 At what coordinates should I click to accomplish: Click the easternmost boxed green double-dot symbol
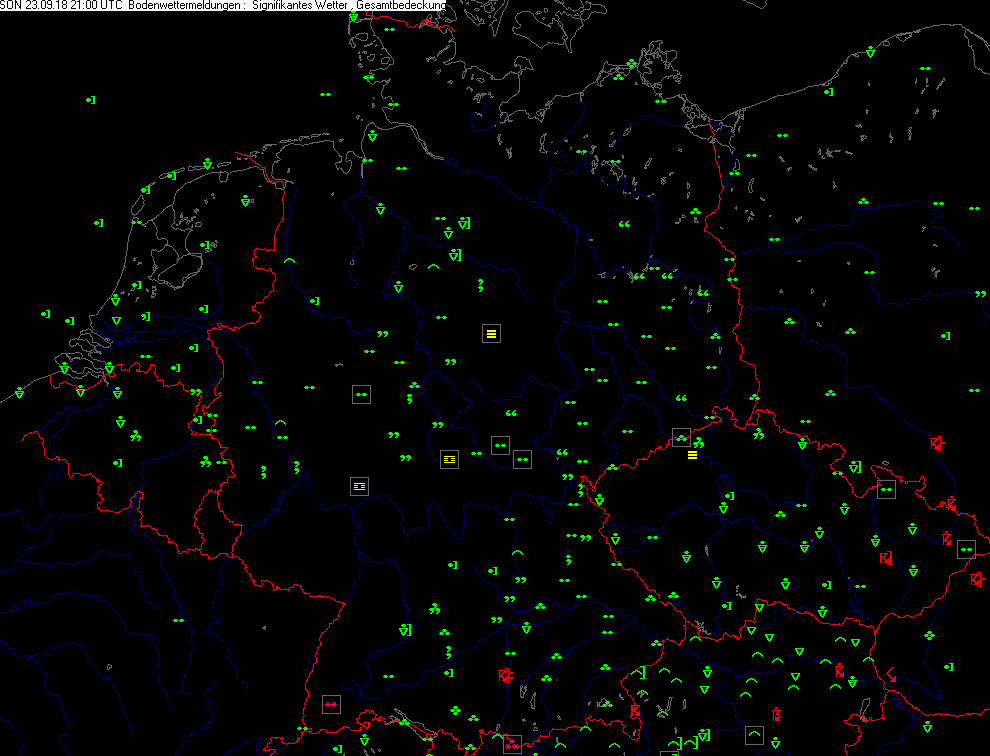tap(966, 549)
